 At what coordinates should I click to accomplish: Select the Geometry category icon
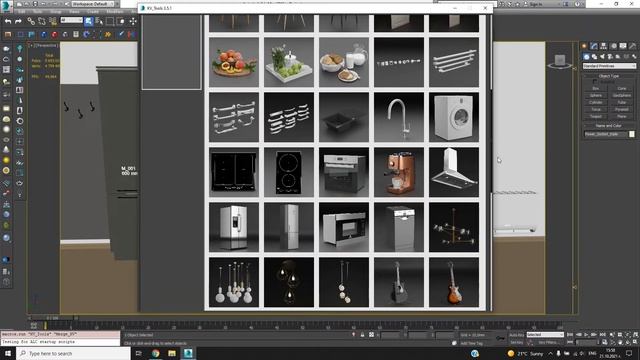586,57
